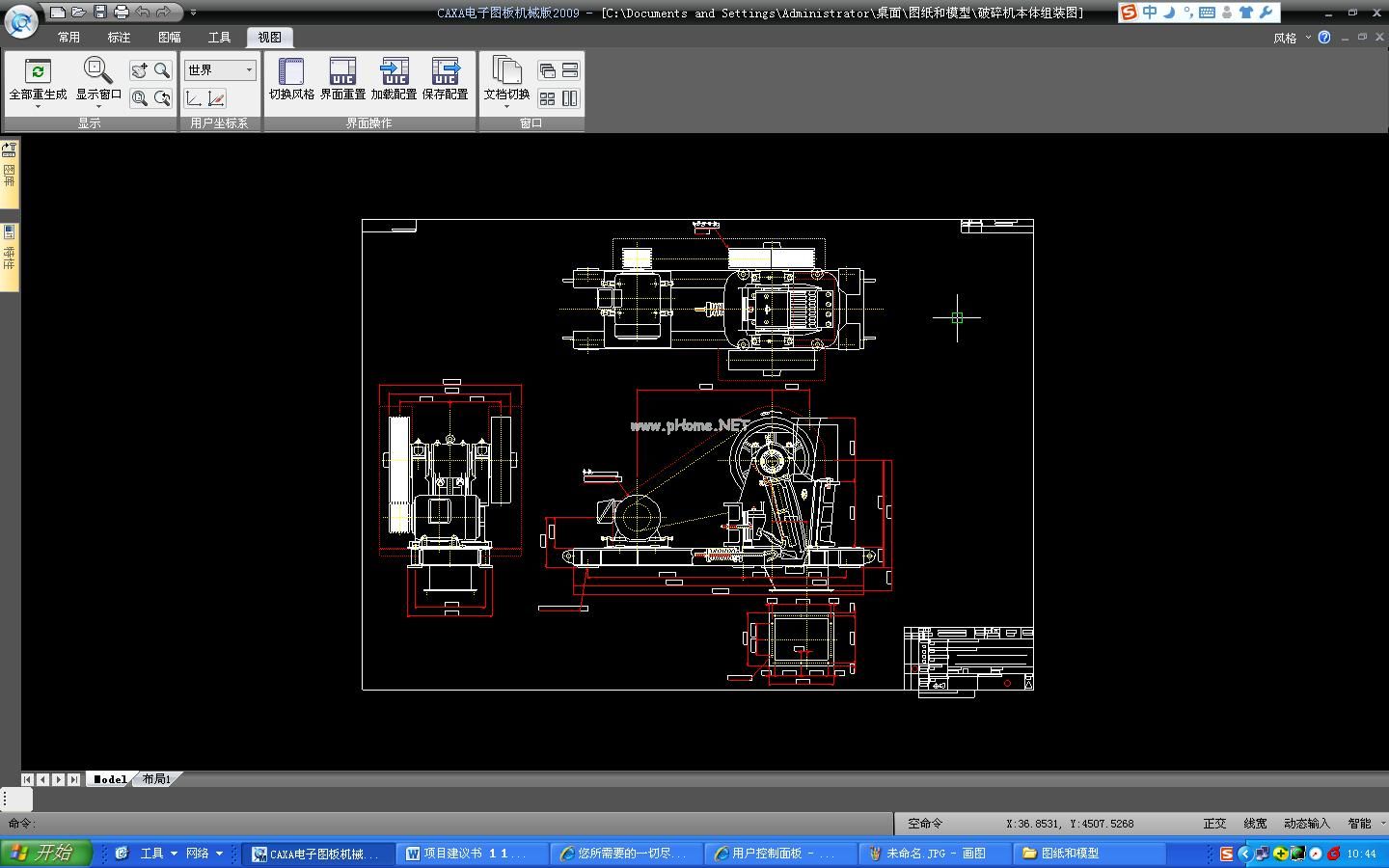Click the 保存配置 save configuration icon
The width and height of the screenshot is (1389, 868).
pos(445,72)
